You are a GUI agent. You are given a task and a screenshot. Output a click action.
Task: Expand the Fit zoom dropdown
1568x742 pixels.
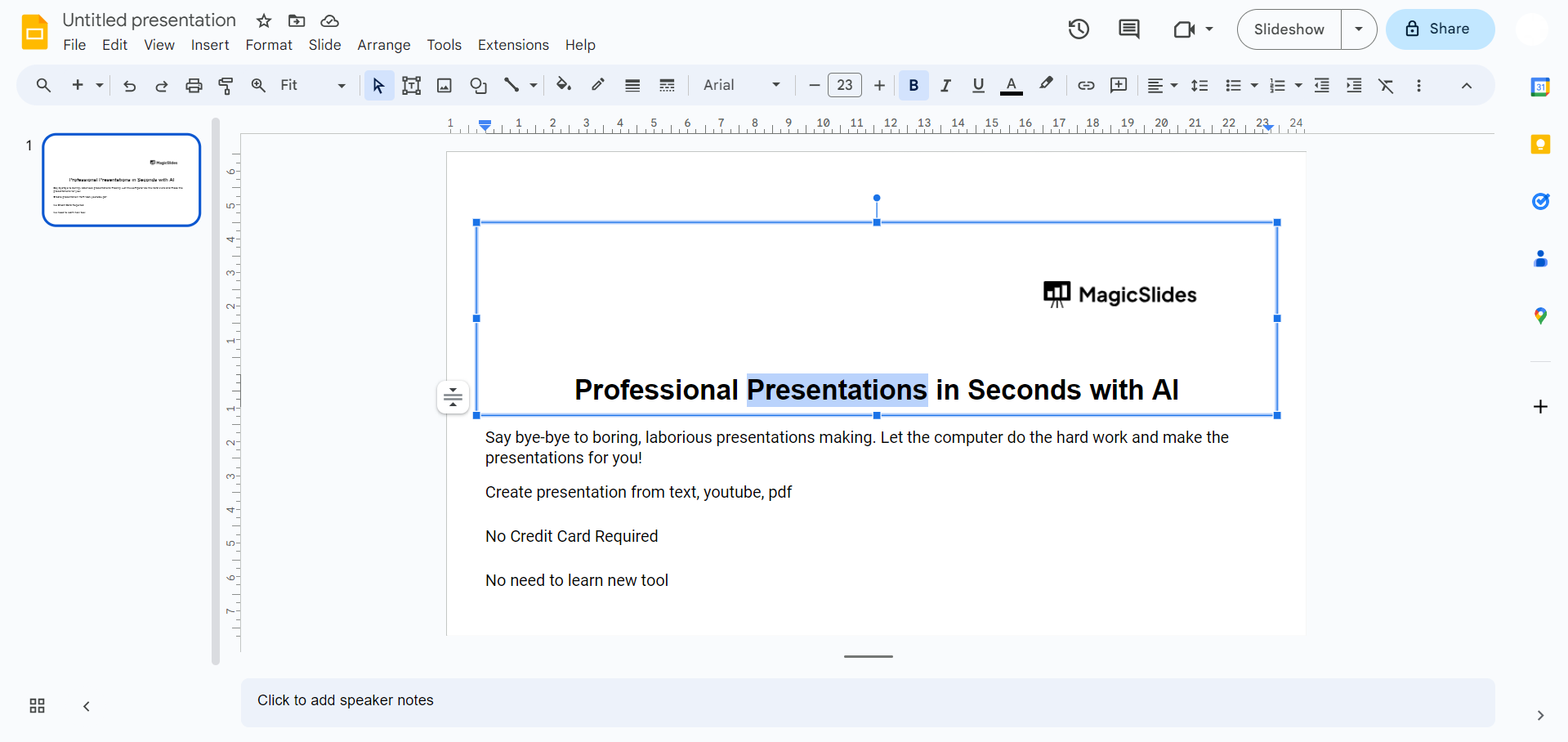click(x=312, y=85)
